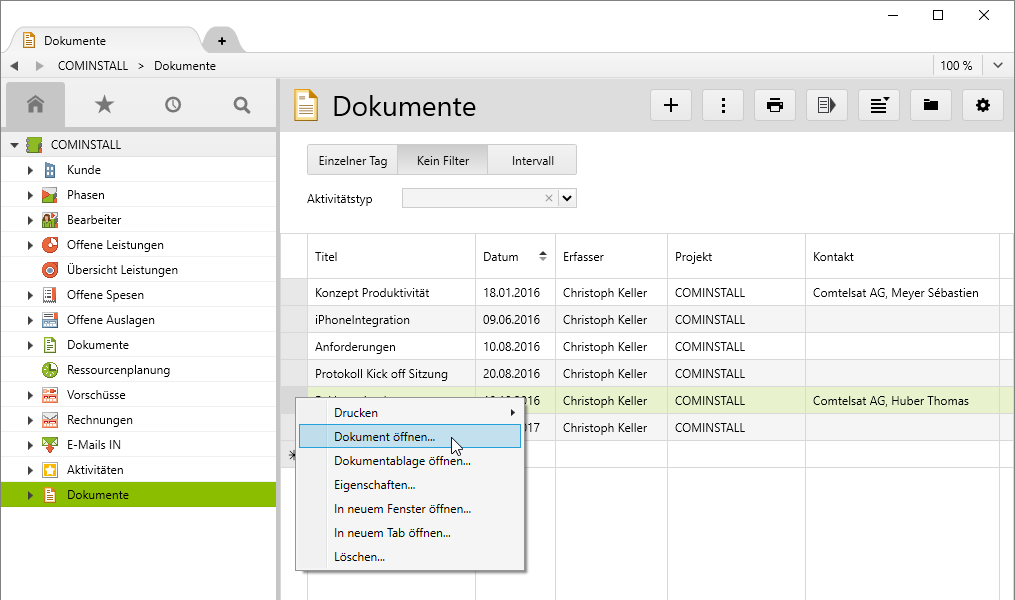Expand the Offene Leistungen tree node
The image size is (1015, 600).
(x=30, y=245)
